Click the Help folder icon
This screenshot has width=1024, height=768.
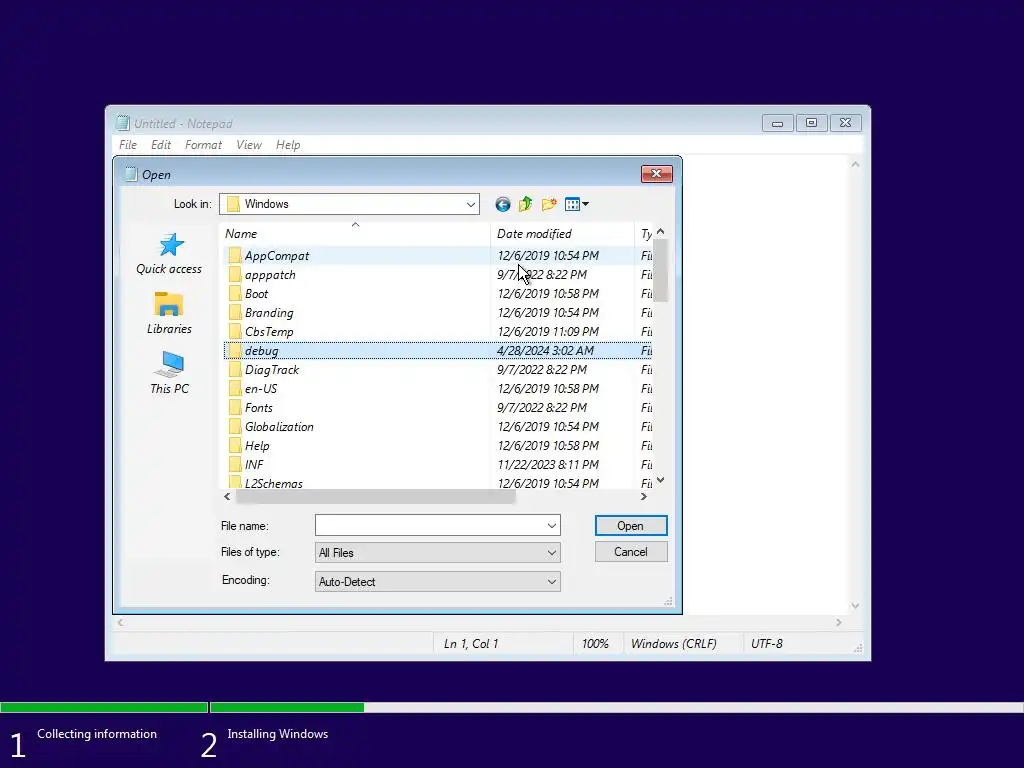click(234, 446)
